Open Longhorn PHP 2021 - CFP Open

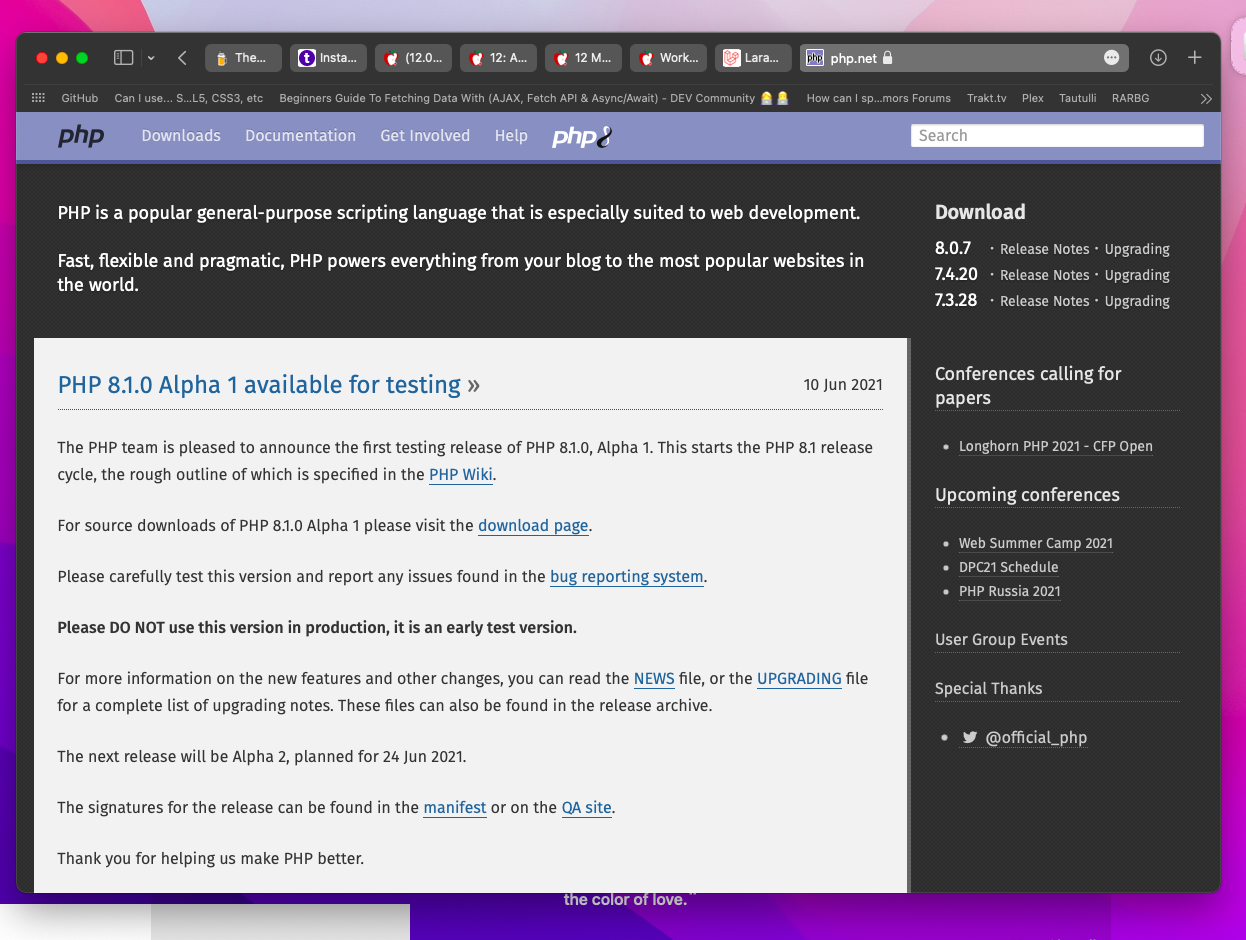pos(1056,446)
